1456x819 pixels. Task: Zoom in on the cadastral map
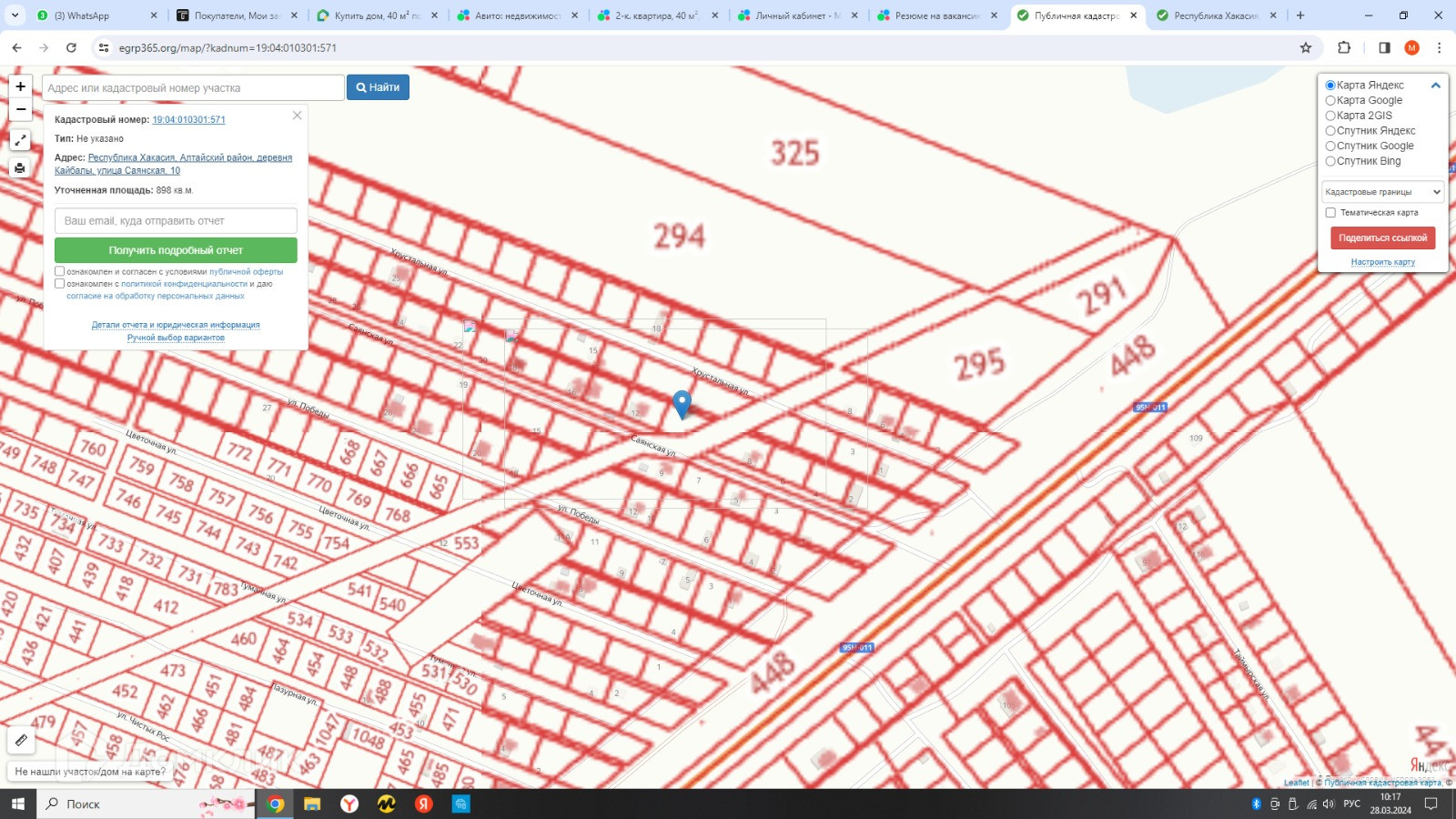20,86
